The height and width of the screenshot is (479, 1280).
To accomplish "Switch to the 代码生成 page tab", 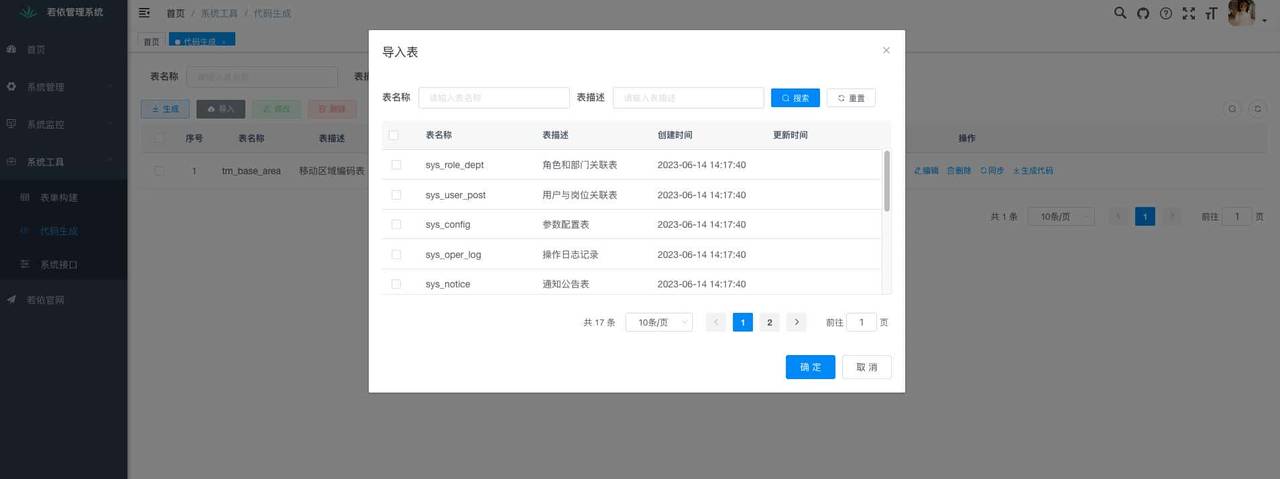I will coord(202,41).
